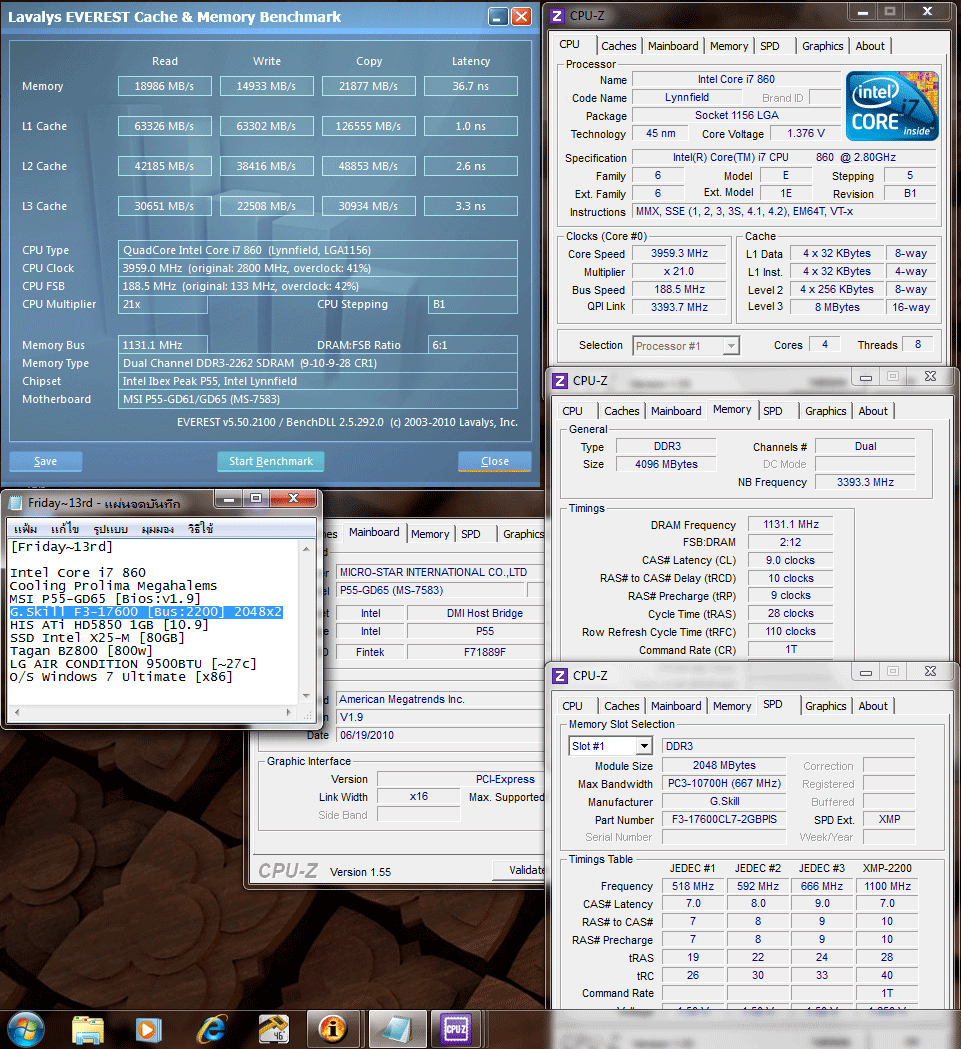
Task: Click the CPU Clock 3959.0 MHz field
Action: click(x=318, y=268)
